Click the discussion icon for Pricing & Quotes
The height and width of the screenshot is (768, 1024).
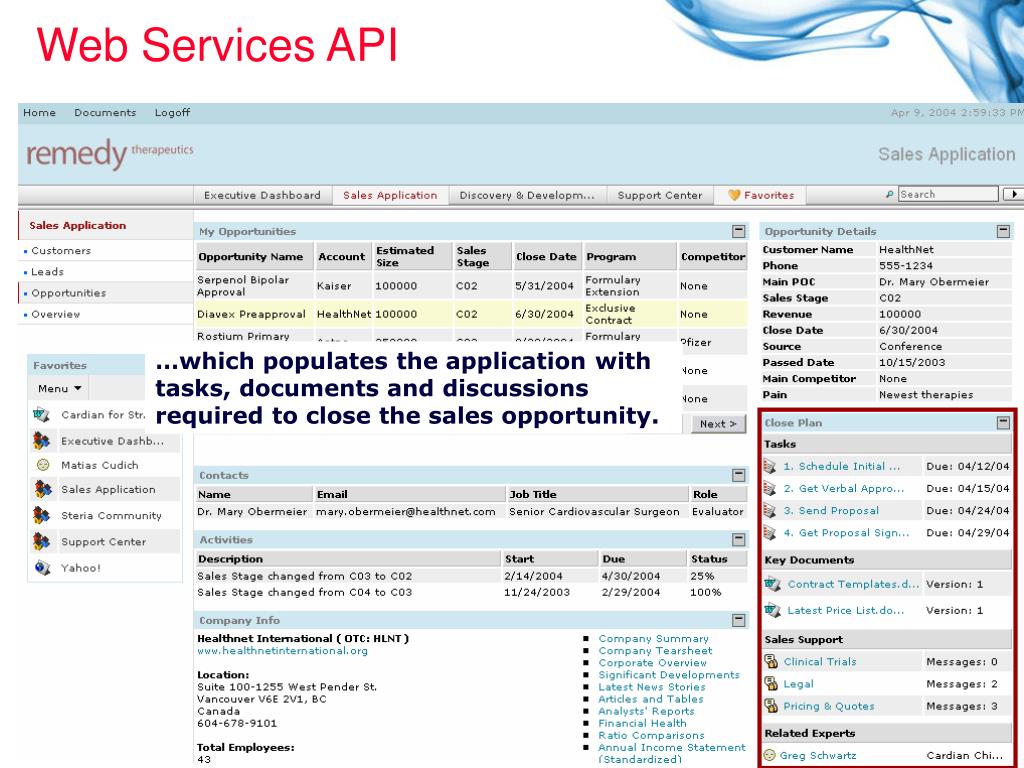click(771, 706)
